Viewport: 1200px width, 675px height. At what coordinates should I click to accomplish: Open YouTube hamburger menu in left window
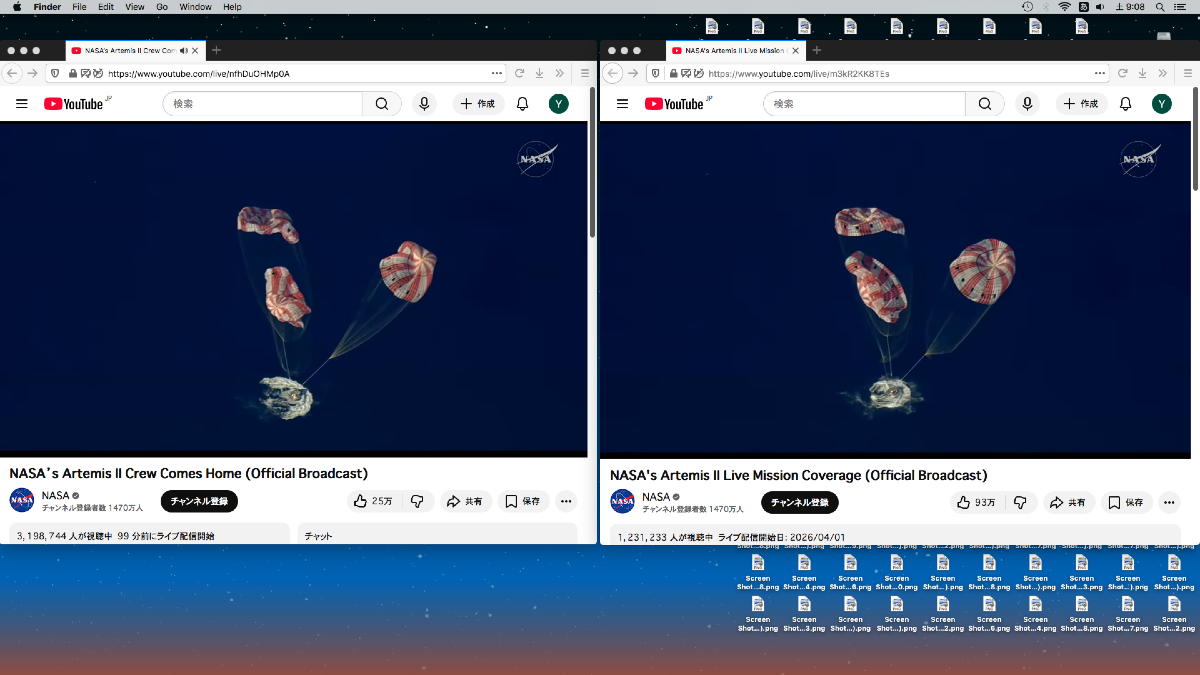(22, 104)
